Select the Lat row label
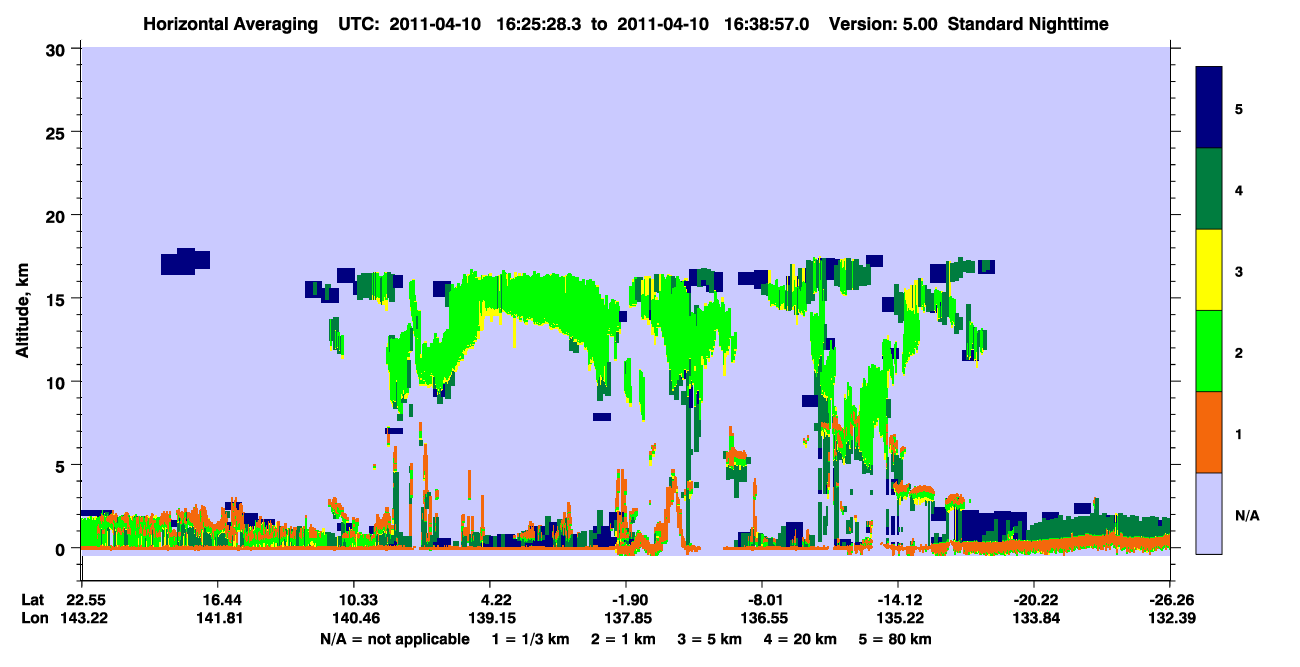Viewport: 1300px width, 667px height. coord(32,600)
